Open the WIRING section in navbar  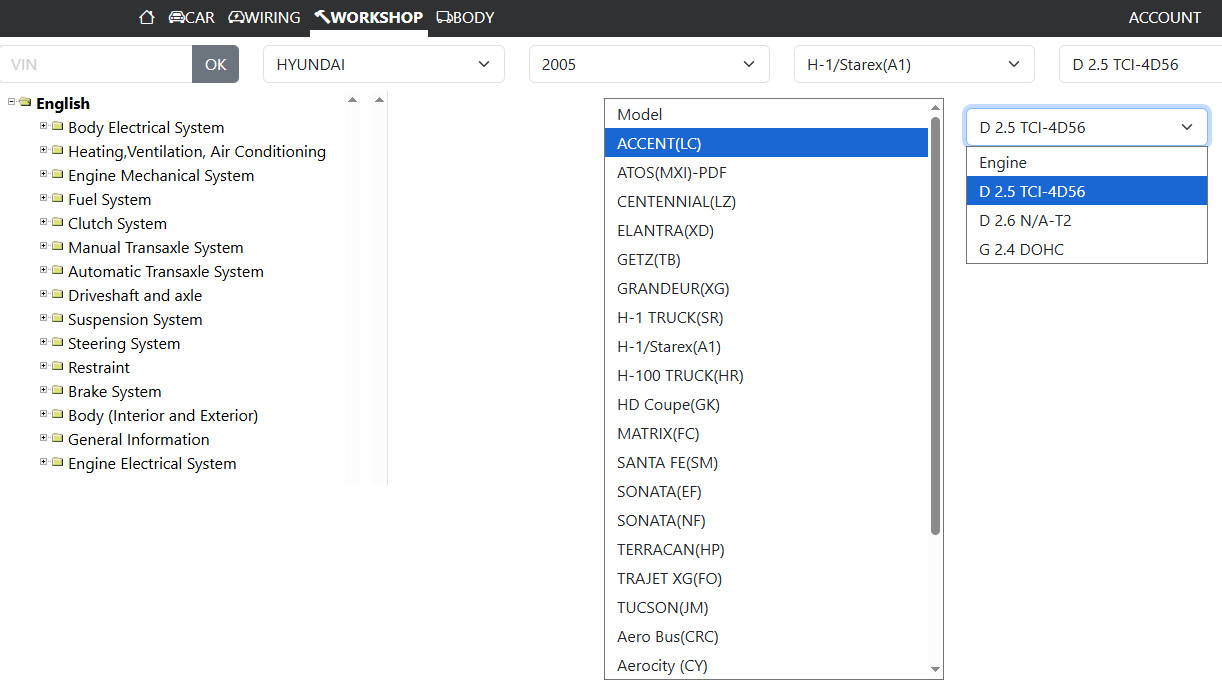pyautogui.click(x=264, y=17)
